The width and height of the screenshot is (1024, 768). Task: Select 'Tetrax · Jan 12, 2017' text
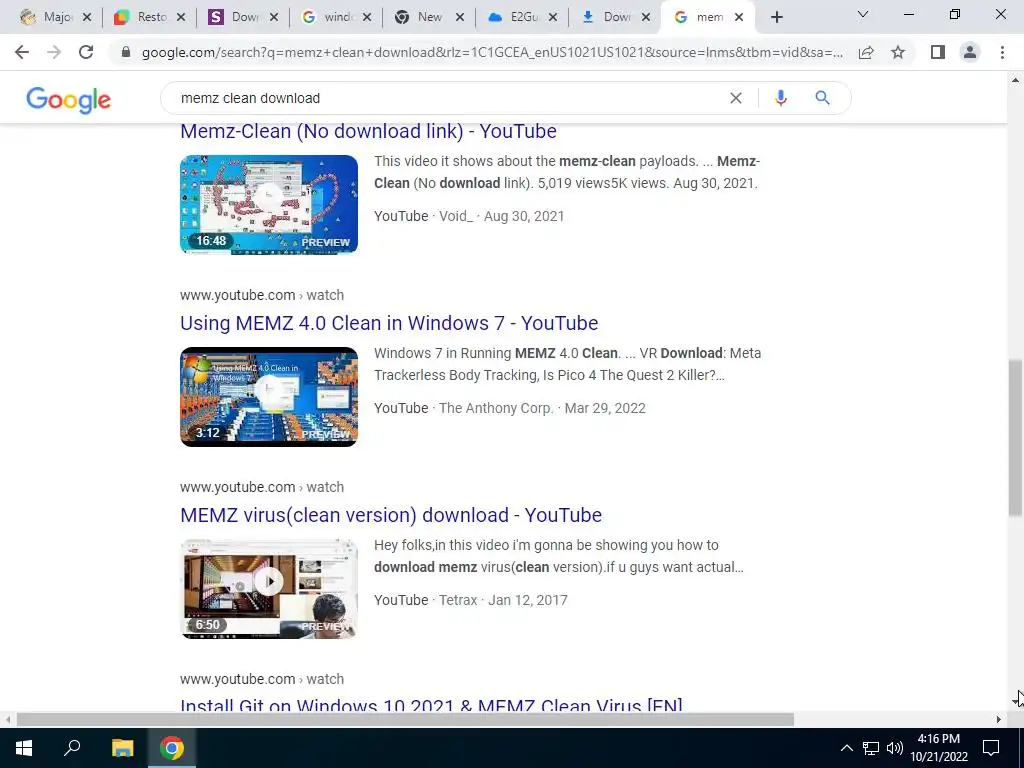(503, 600)
